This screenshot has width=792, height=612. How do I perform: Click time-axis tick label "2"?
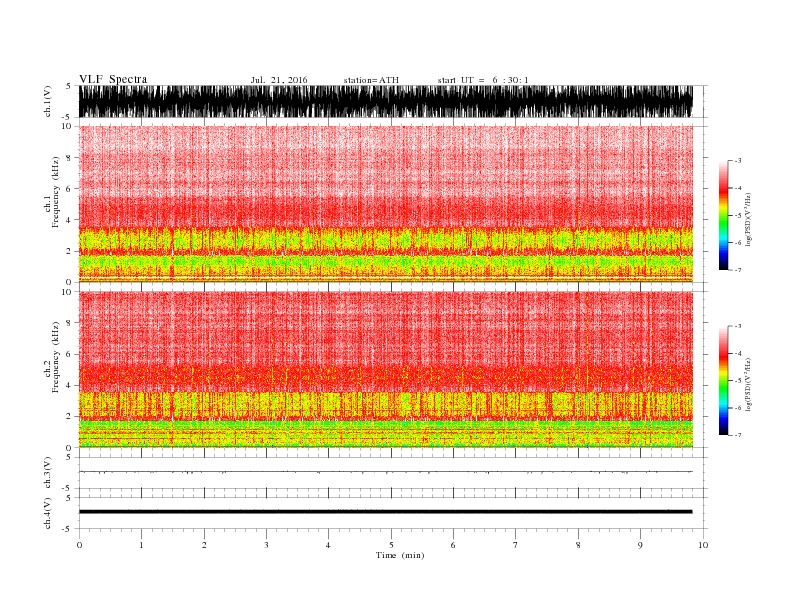coord(204,545)
